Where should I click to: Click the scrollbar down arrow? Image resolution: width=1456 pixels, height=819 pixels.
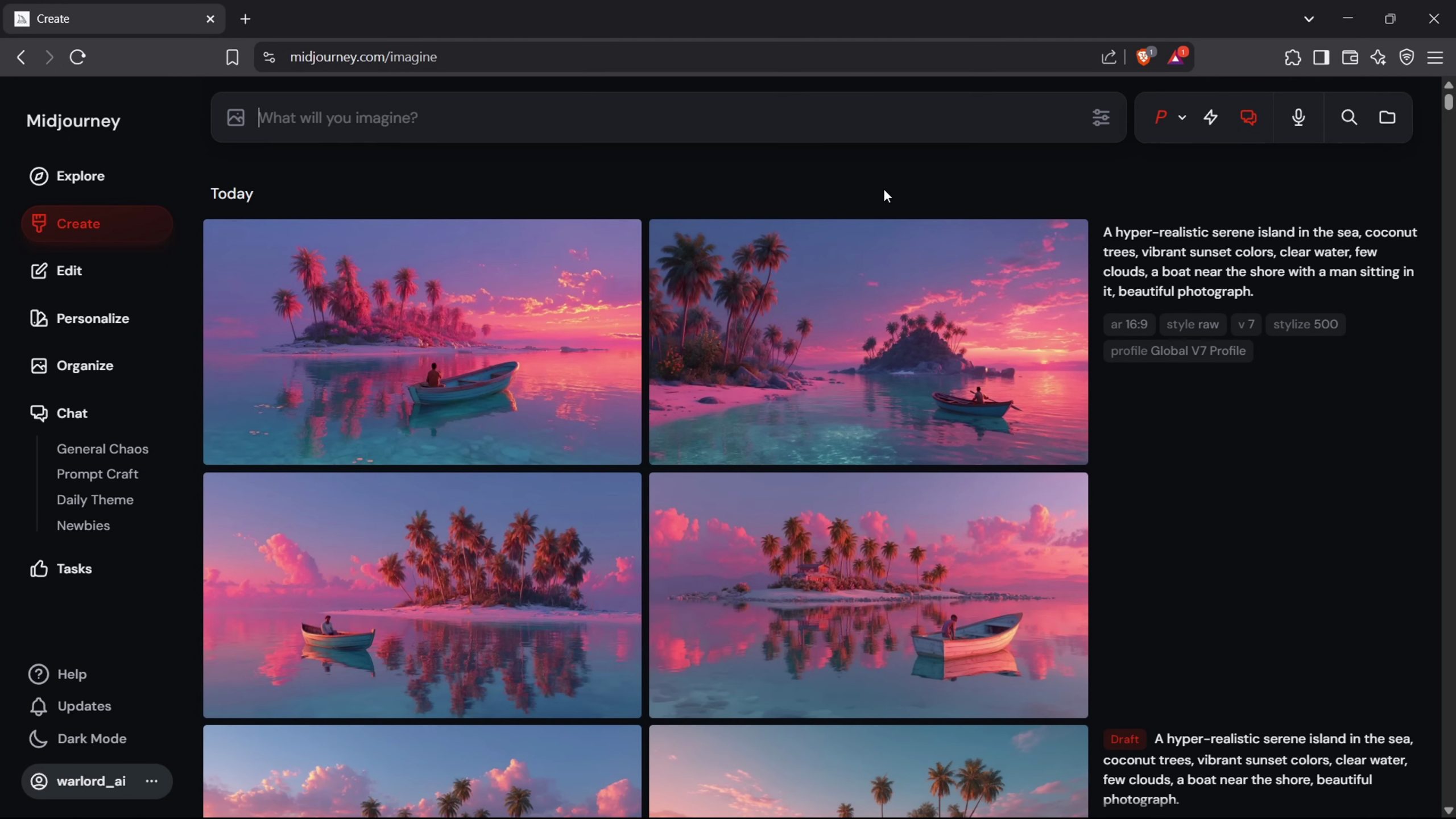tap(1448, 810)
